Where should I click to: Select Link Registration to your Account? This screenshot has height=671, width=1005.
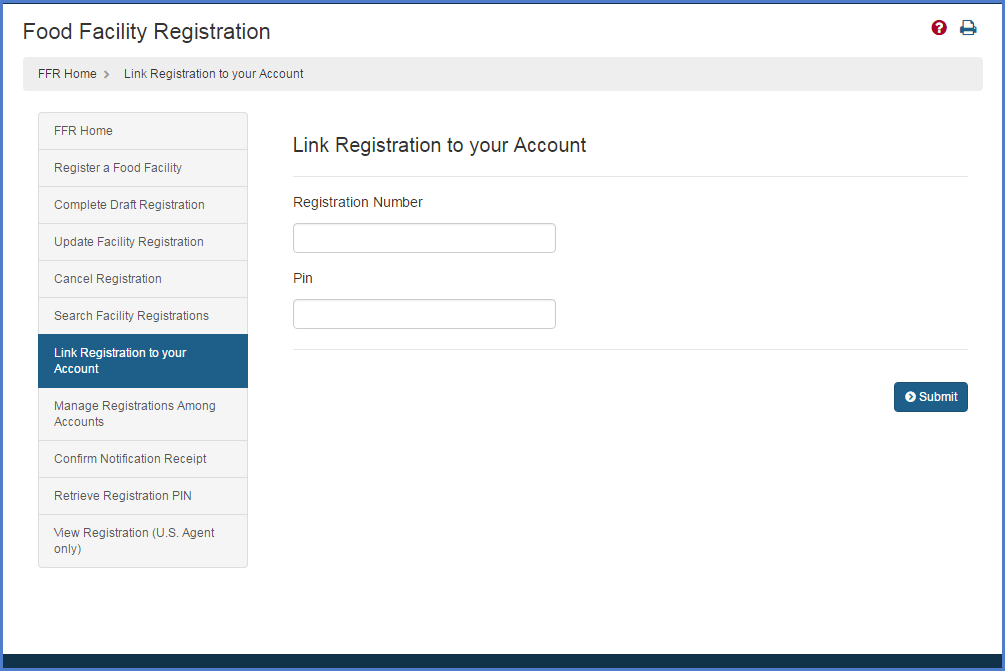tap(120, 361)
